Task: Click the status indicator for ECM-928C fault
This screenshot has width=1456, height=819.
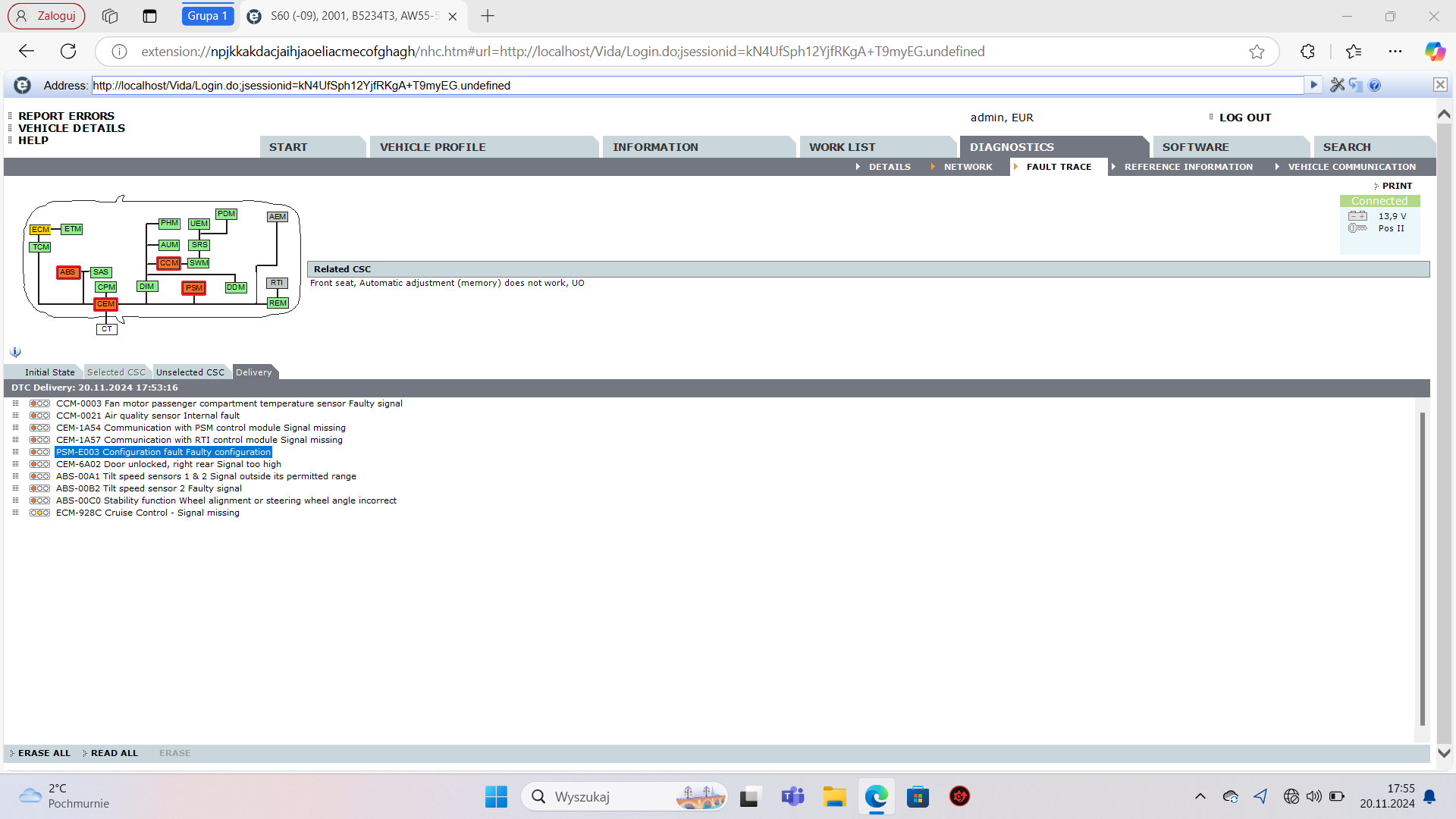Action: click(x=39, y=513)
